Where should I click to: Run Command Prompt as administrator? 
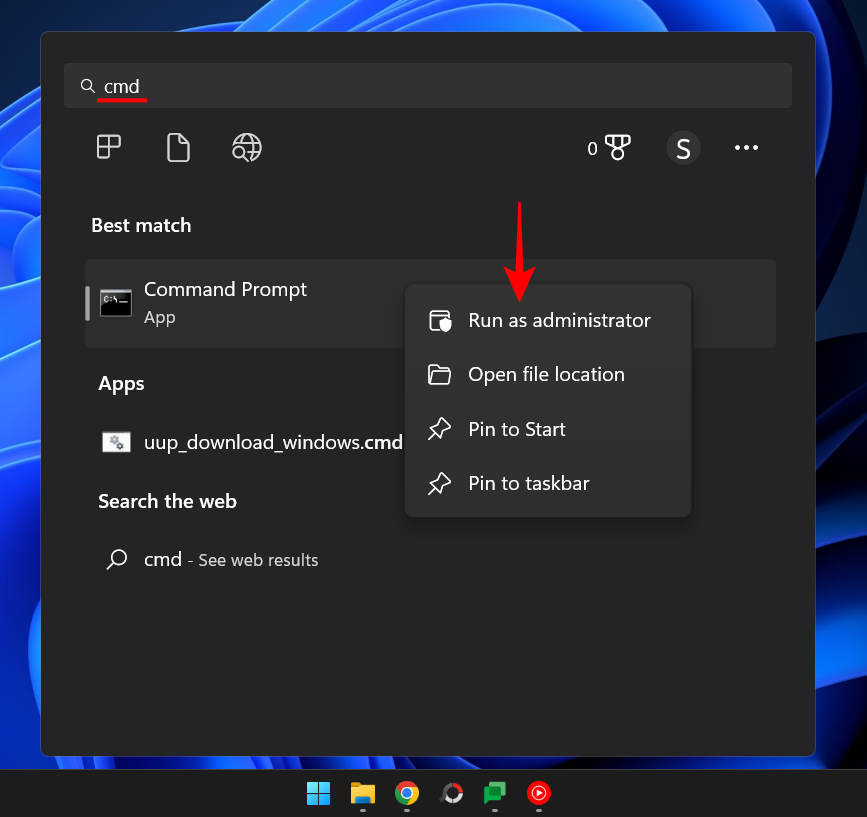tap(560, 320)
